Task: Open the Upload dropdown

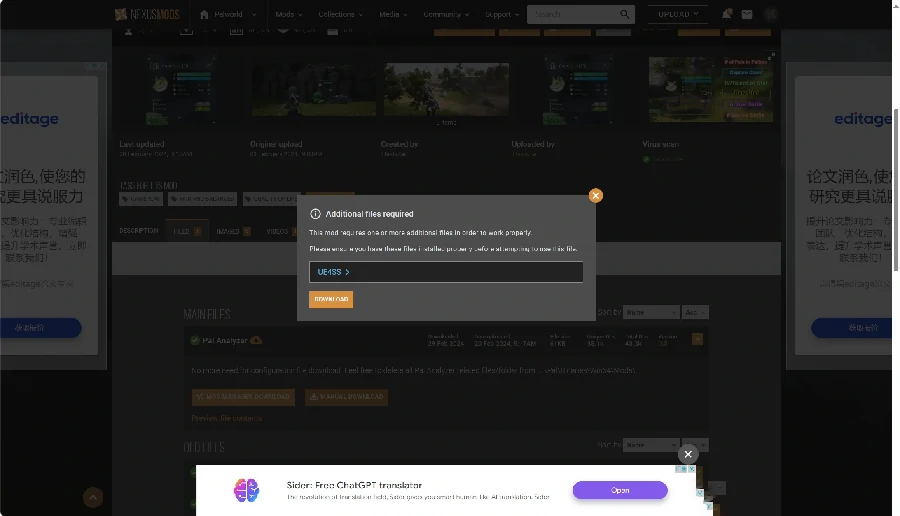Action: tap(678, 14)
